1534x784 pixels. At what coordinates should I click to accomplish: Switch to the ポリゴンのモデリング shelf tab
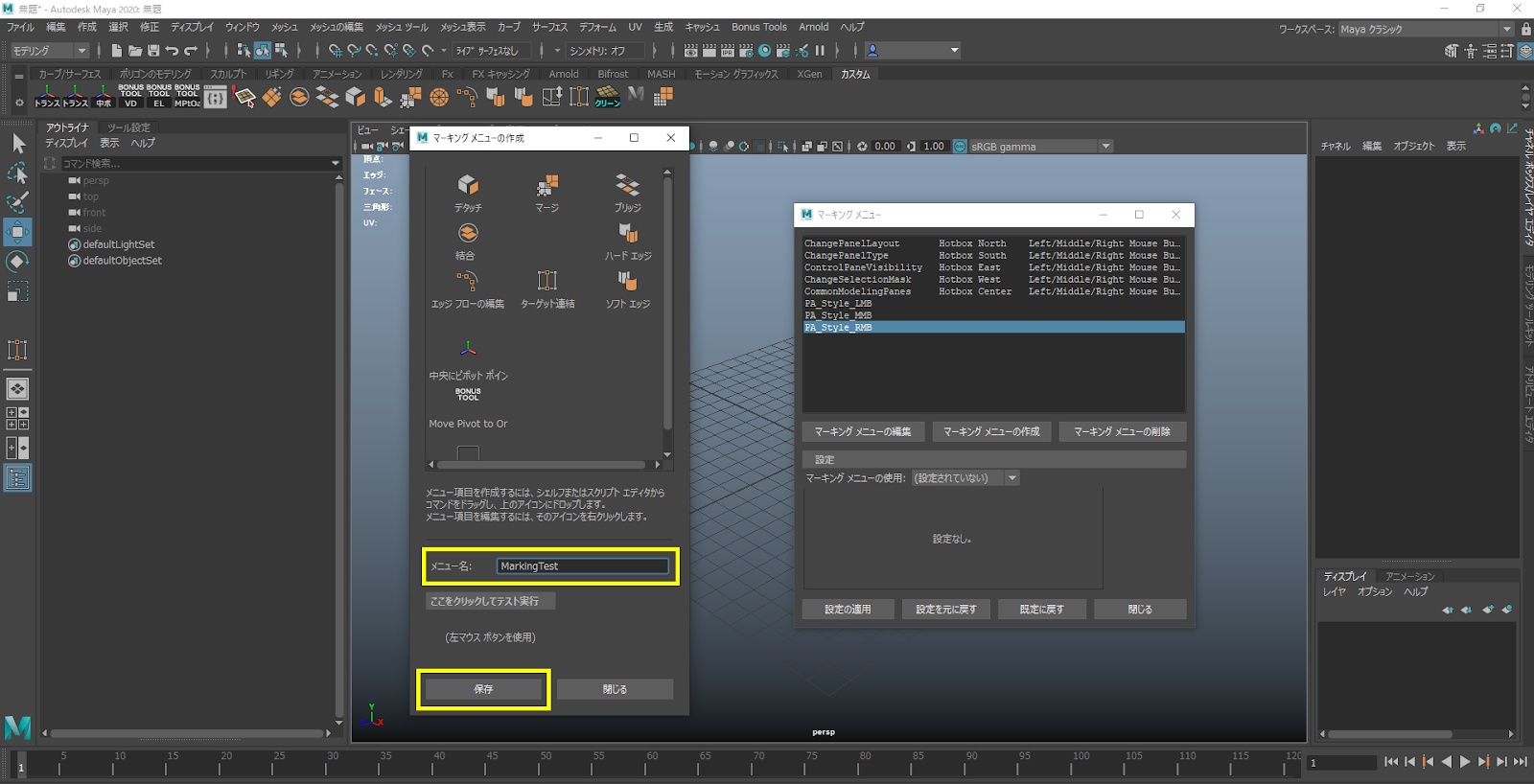(x=155, y=74)
